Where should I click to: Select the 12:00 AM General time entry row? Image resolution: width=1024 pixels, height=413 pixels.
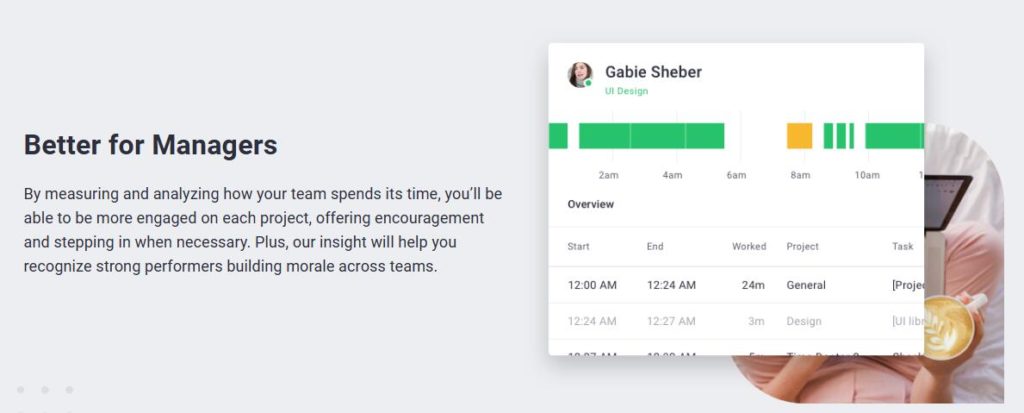tap(735, 285)
